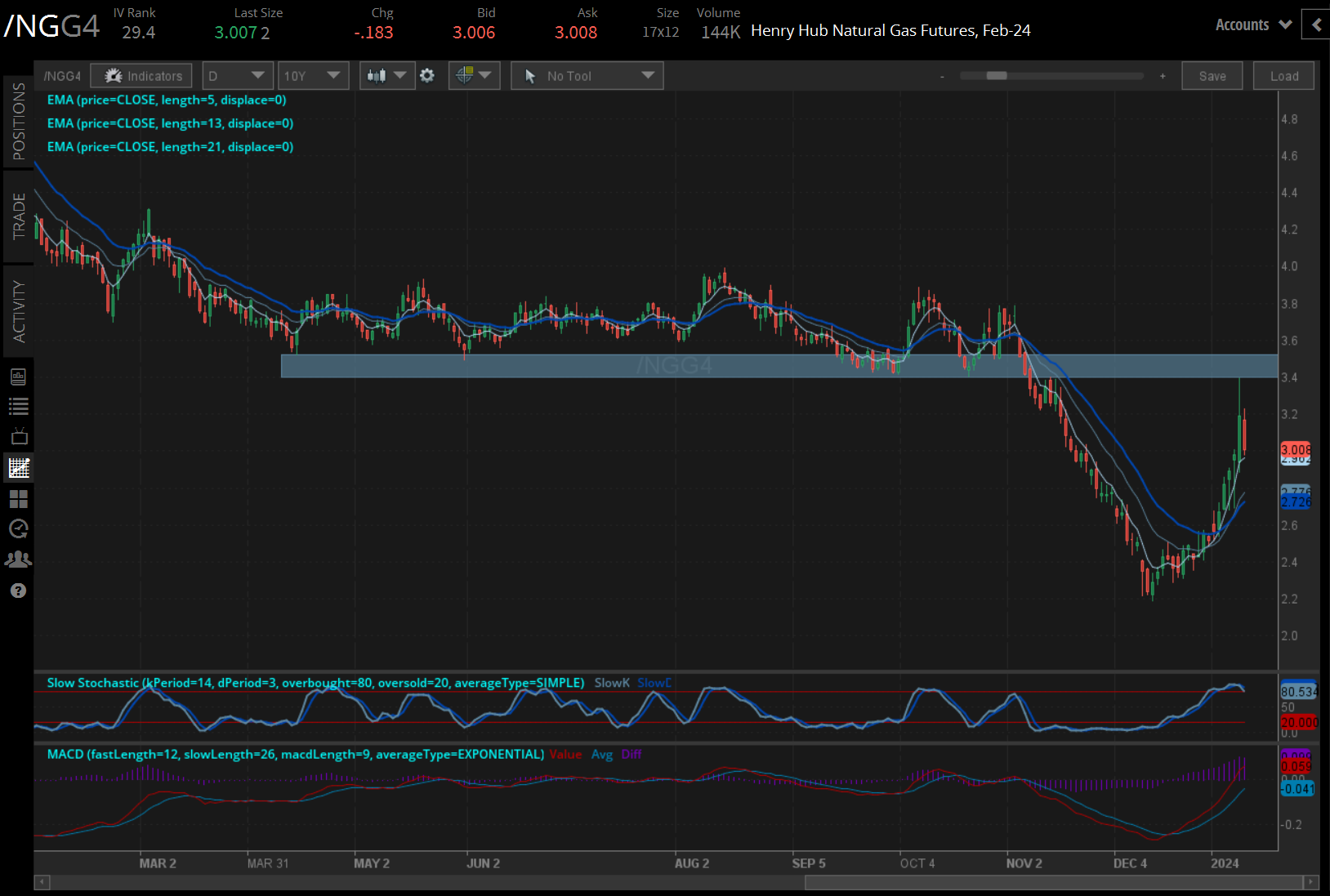The image size is (1330, 896).
Task: Click the Indicators button
Action: (x=142, y=76)
